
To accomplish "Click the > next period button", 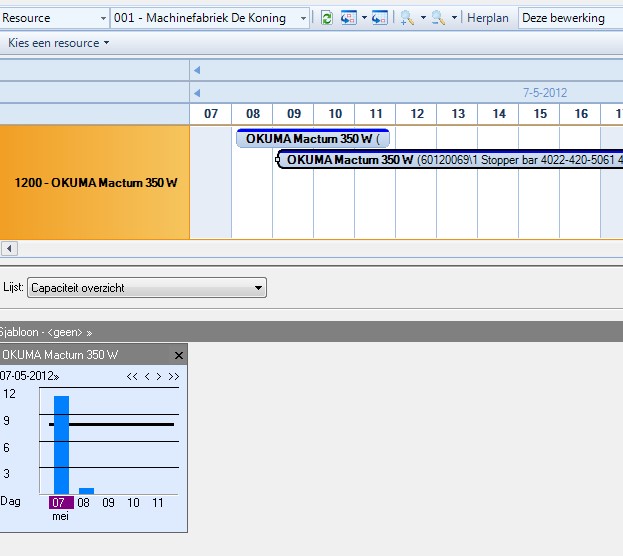I will pos(159,376).
